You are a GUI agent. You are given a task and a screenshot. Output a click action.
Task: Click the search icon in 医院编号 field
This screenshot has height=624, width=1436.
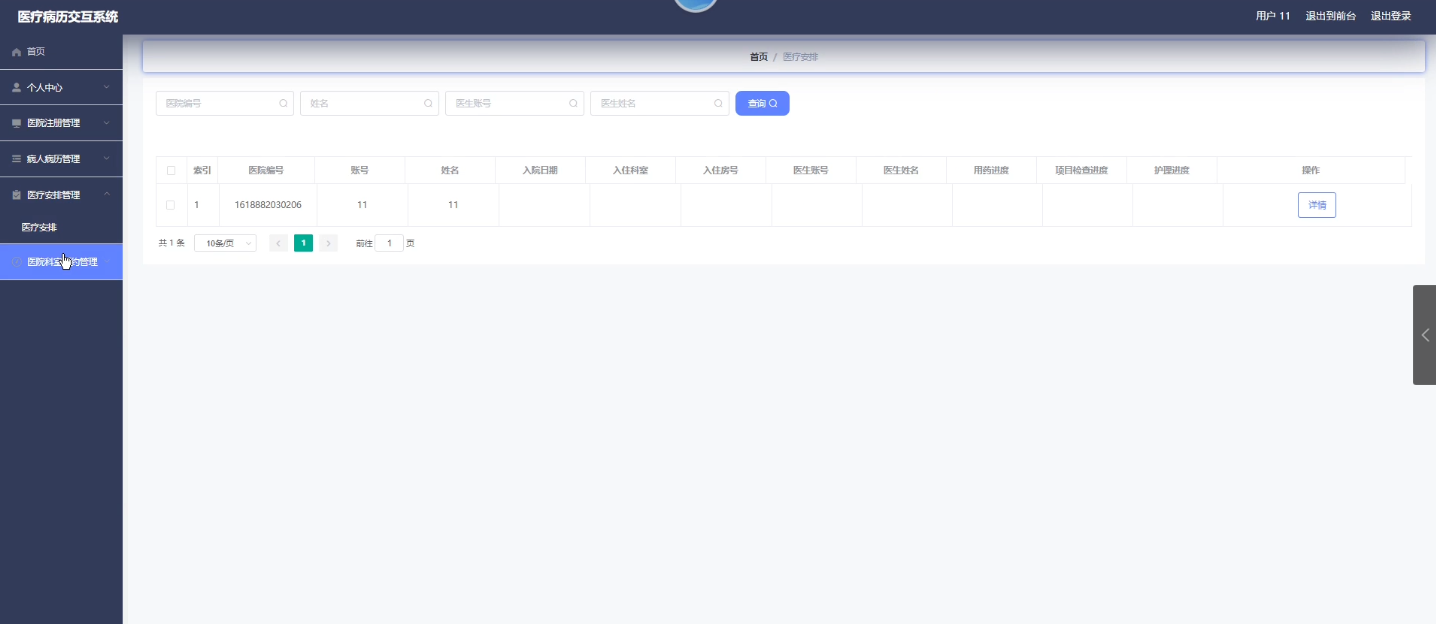pyautogui.click(x=283, y=103)
